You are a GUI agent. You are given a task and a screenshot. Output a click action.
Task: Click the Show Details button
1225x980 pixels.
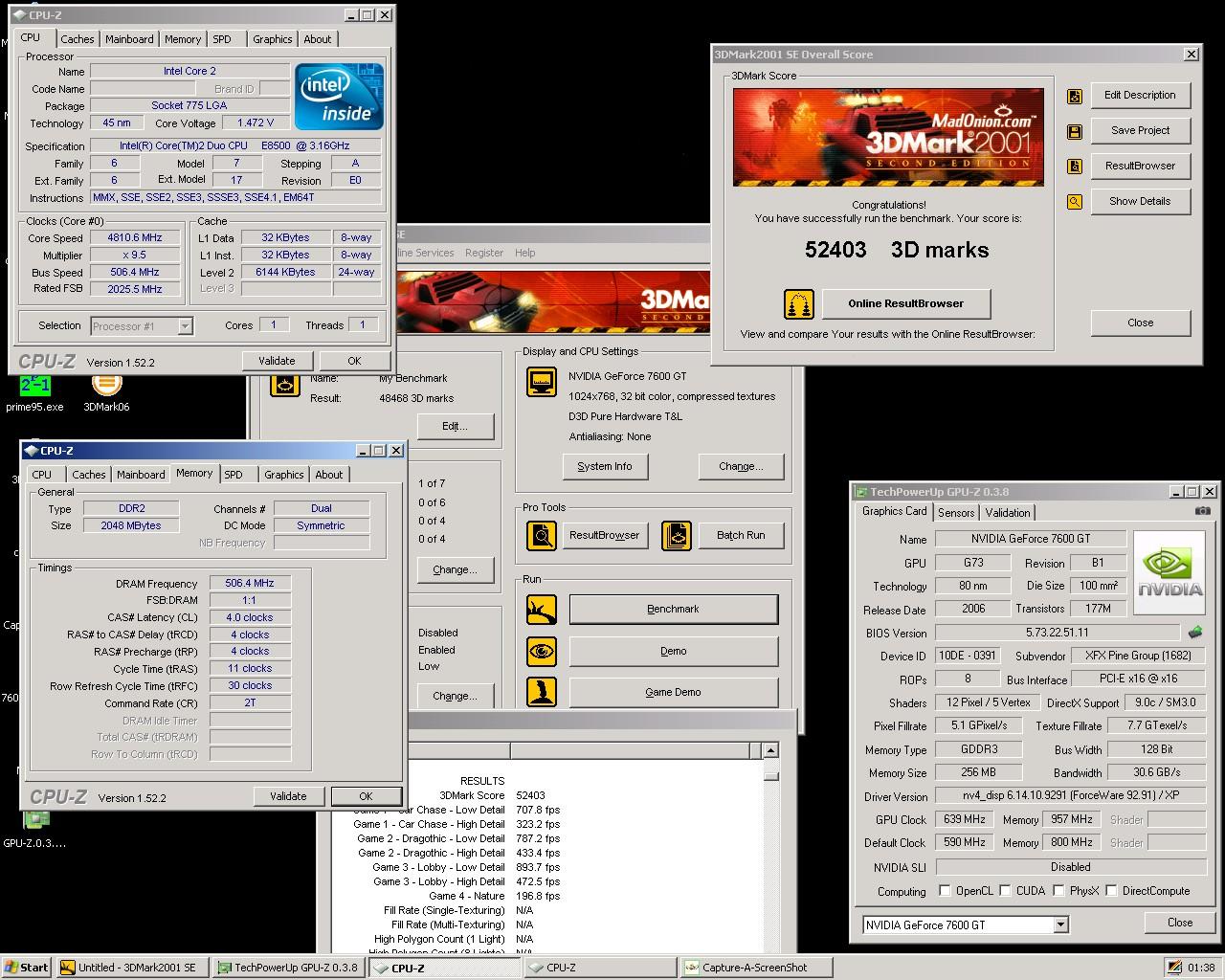tap(1140, 202)
